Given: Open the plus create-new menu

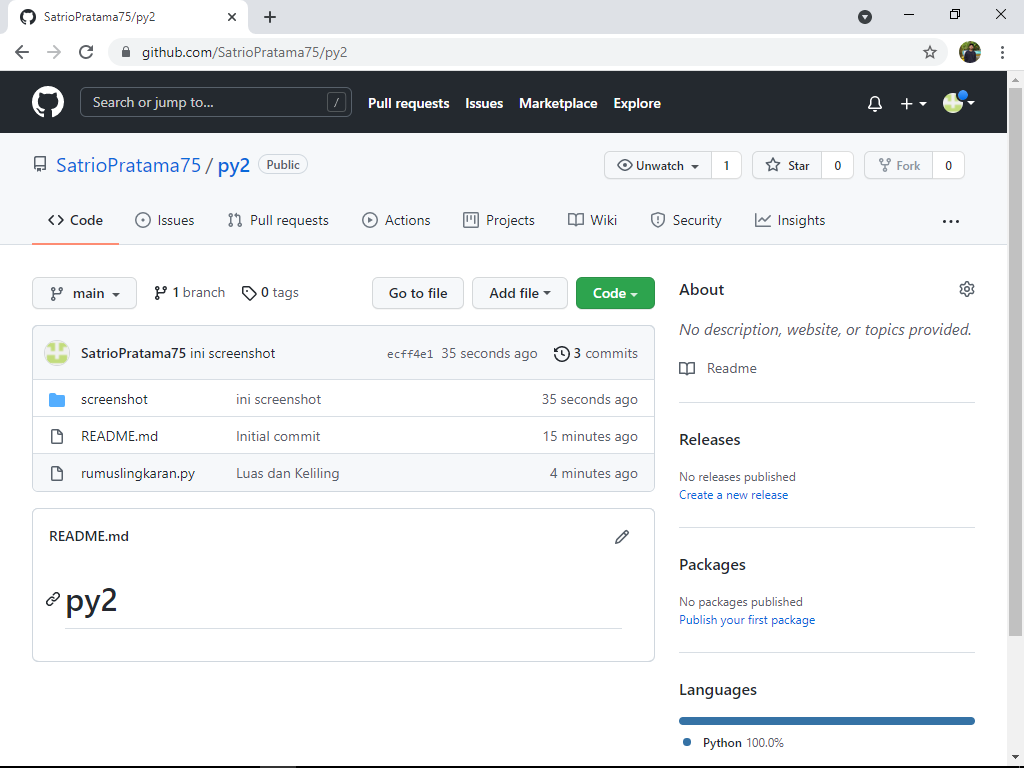Looking at the screenshot, I should (x=913, y=103).
